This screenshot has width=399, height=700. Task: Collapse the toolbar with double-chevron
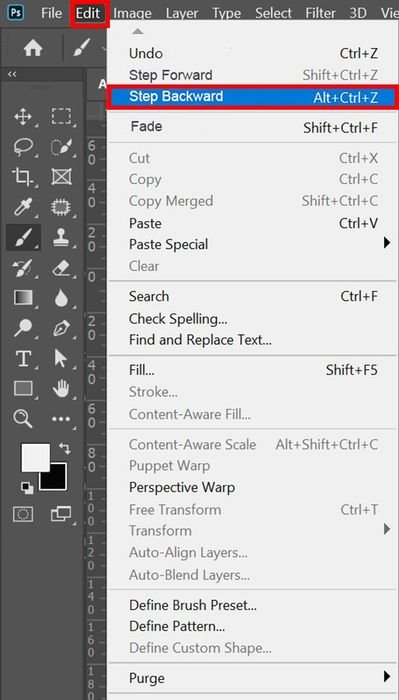click(x=12, y=74)
